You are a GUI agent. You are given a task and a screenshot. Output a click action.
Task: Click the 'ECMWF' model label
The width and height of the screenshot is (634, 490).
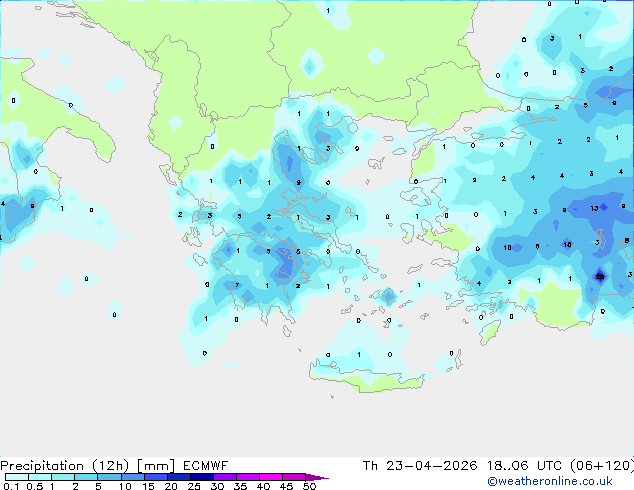(x=205, y=466)
